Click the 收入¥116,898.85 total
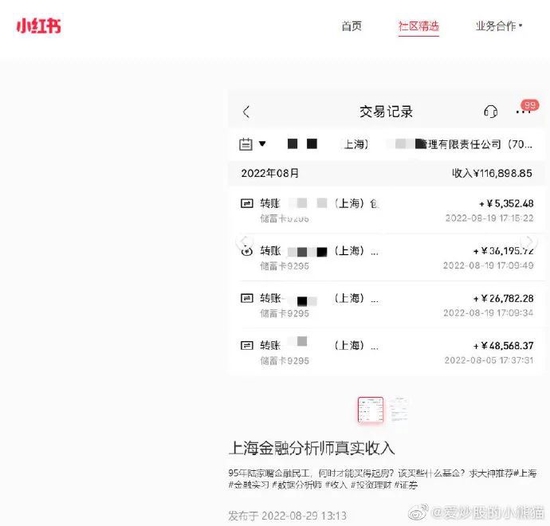This screenshot has height=526, width=550. pyautogui.click(x=492, y=173)
